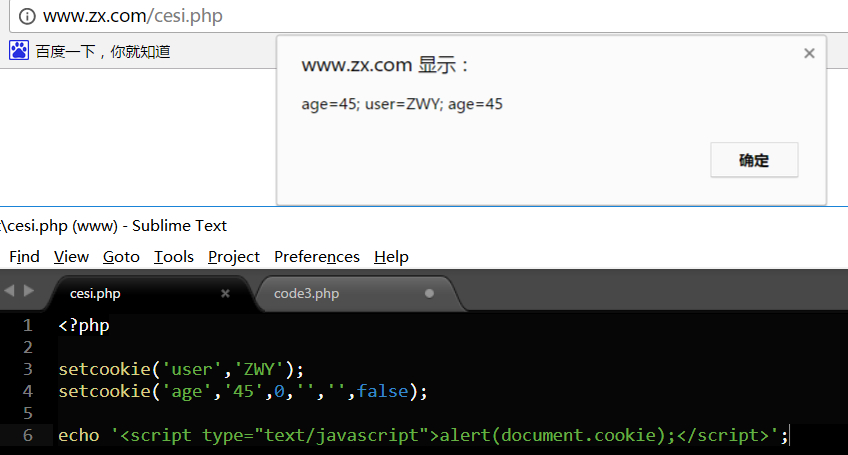Open the Project menu in Sublime Text
Image resolution: width=848 pixels, height=455 pixels.
[234, 256]
